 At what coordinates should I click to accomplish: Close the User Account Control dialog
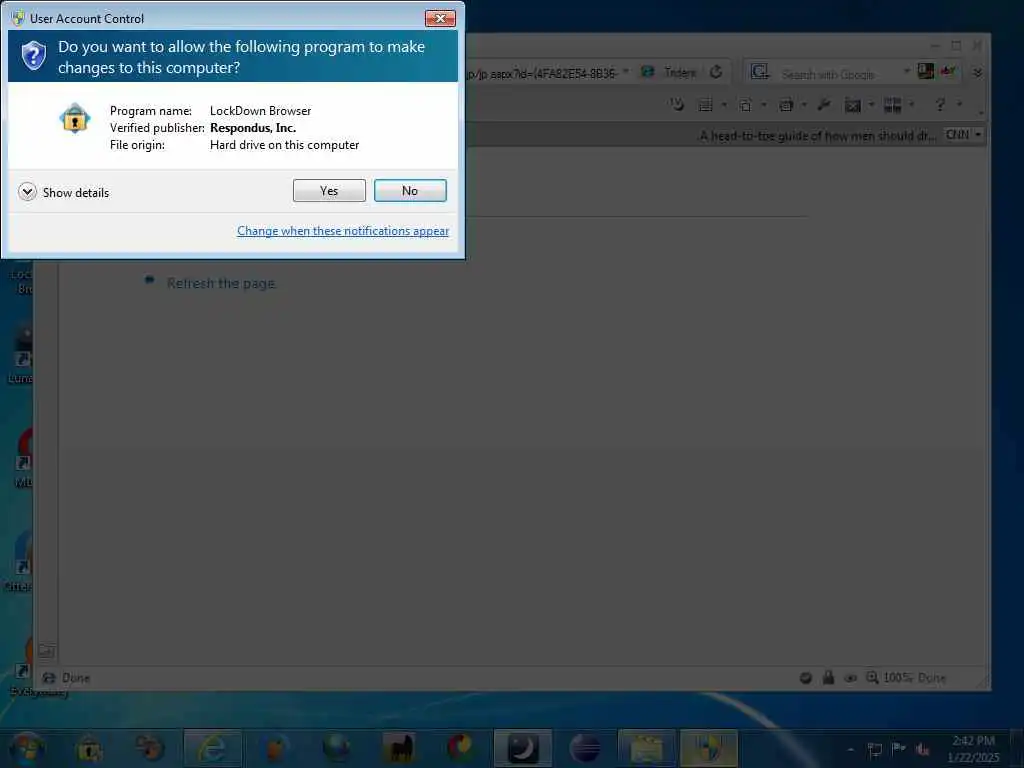point(440,18)
